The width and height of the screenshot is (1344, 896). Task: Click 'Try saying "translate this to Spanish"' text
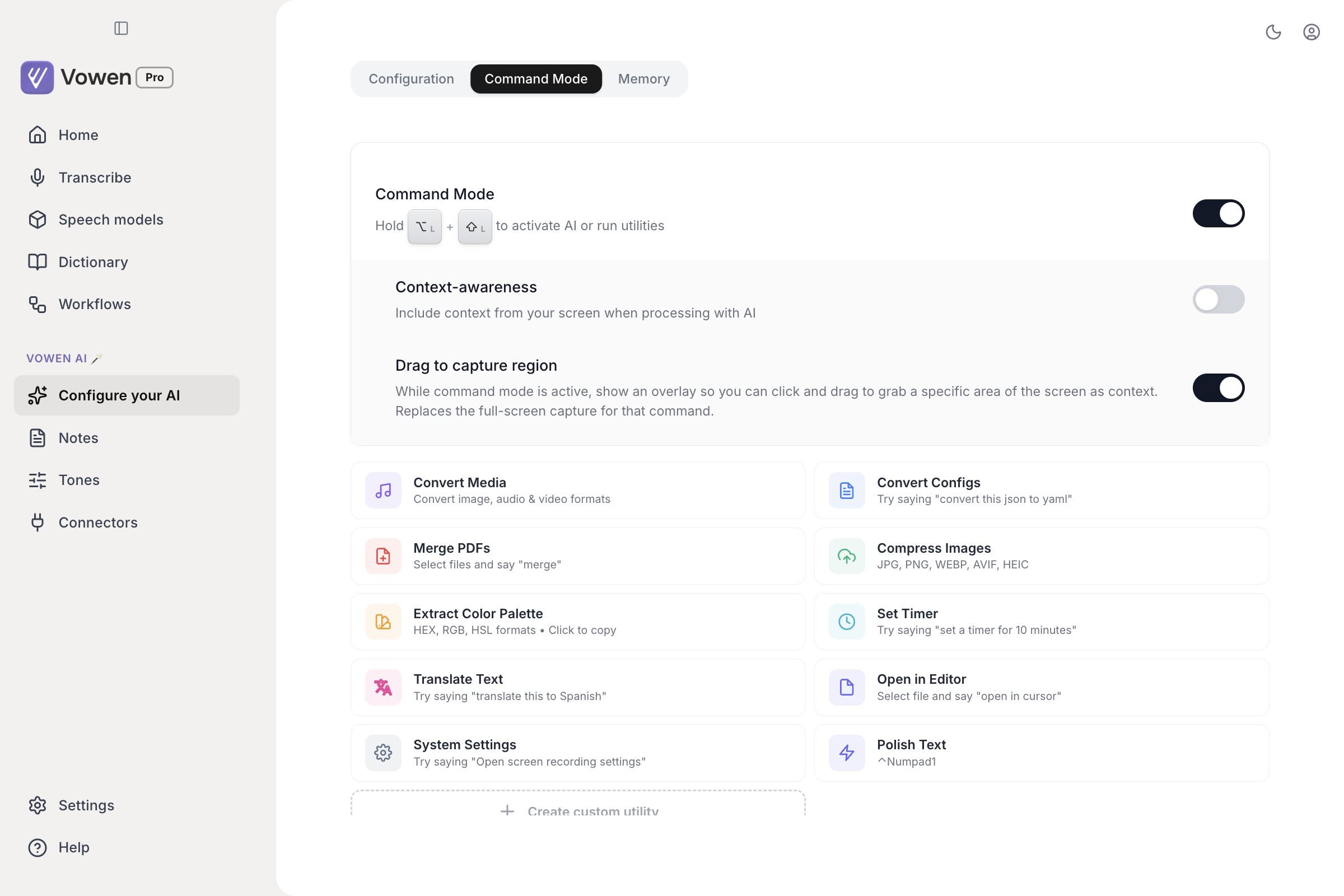(x=510, y=696)
